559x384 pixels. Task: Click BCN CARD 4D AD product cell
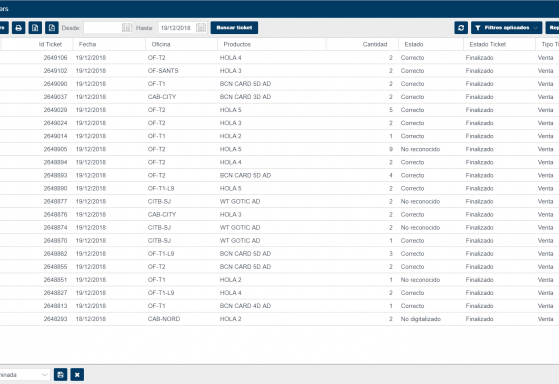coord(245,306)
